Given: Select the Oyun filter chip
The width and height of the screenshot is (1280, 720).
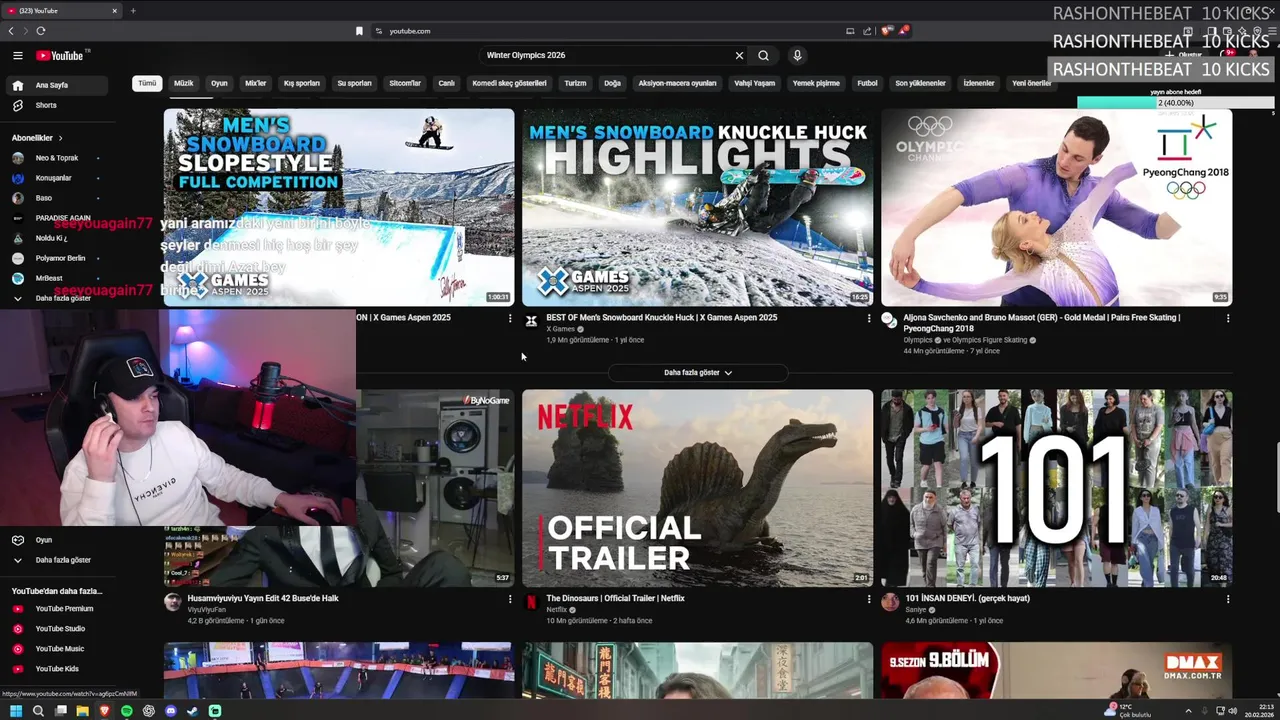Looking at the screenshot, I should (x=219, y=83).
